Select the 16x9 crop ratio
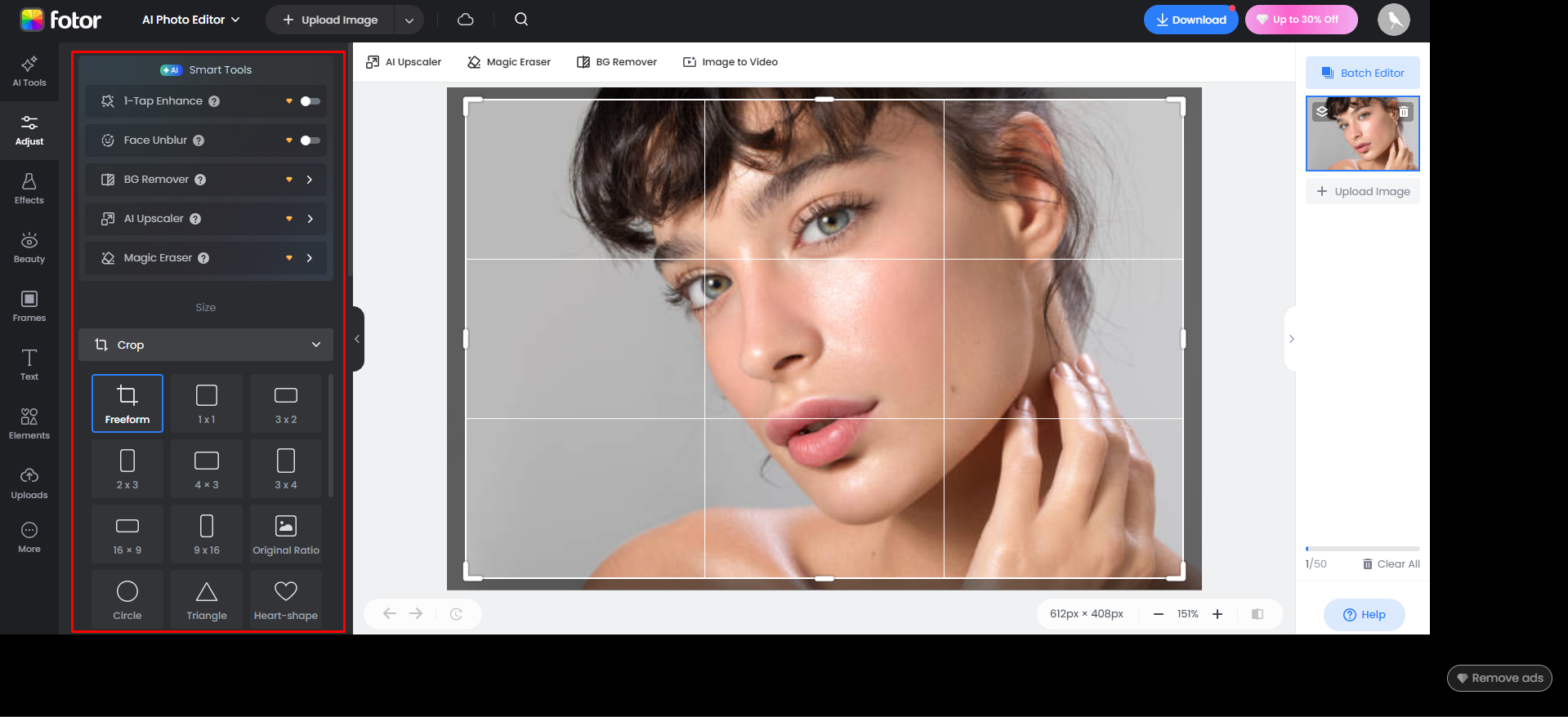This screenshot has width=1568, height=717. (127, 534)
